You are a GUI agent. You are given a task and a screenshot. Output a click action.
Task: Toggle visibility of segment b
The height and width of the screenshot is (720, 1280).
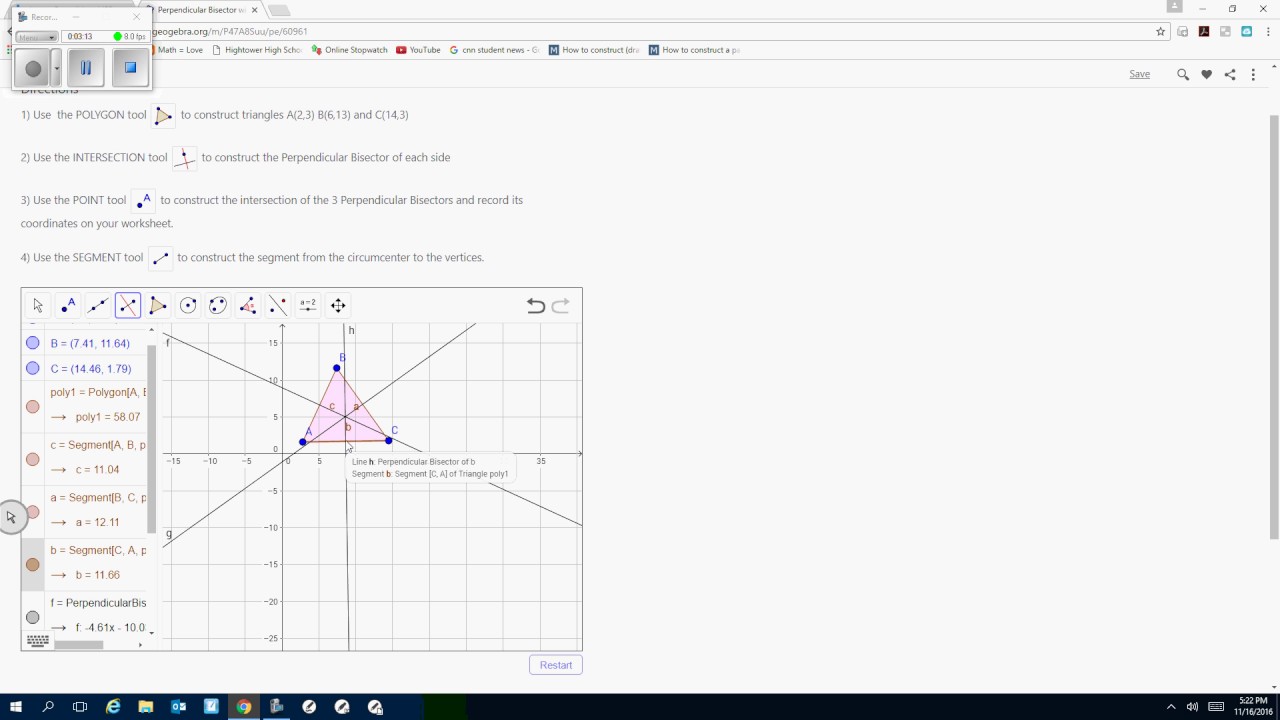(33, 564)
